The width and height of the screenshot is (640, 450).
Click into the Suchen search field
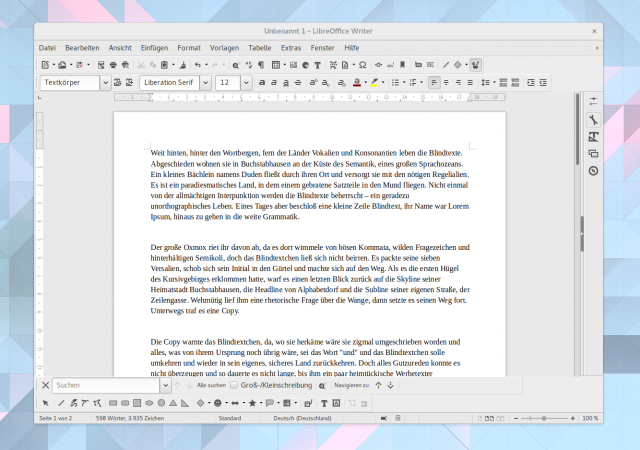(106, 385)
